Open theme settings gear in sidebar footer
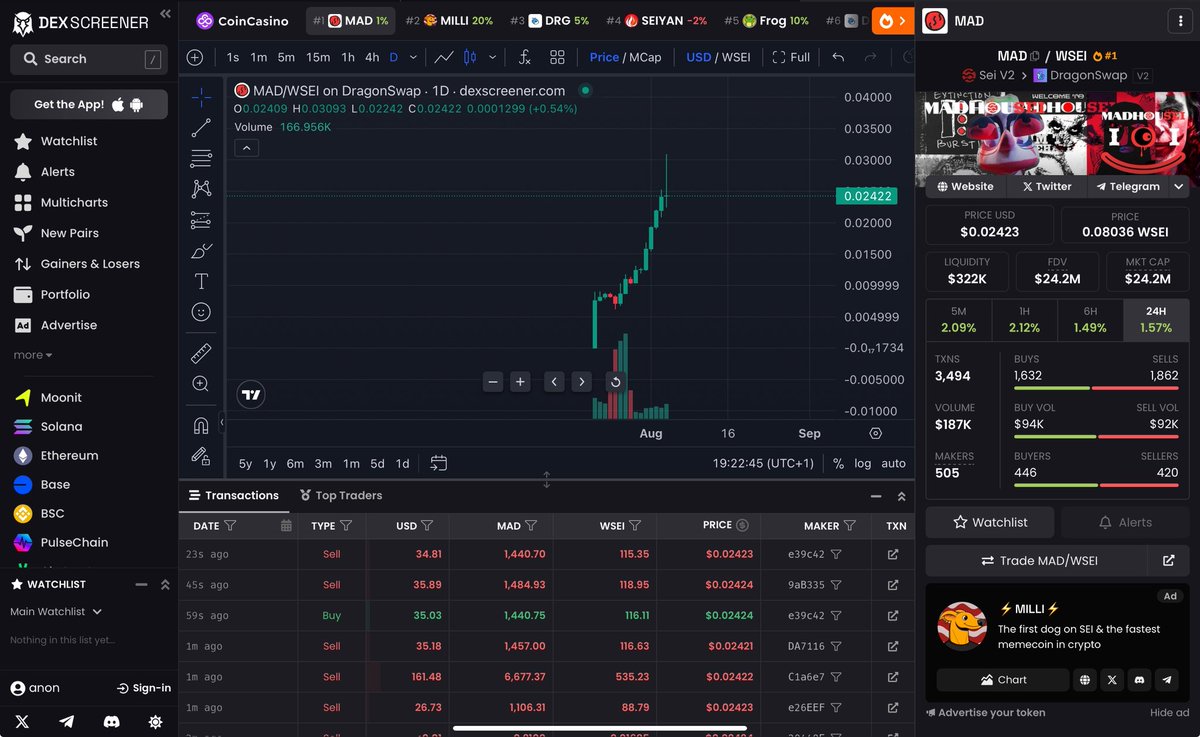Screen dimensions: 1200x737 [x=156, y=721]
